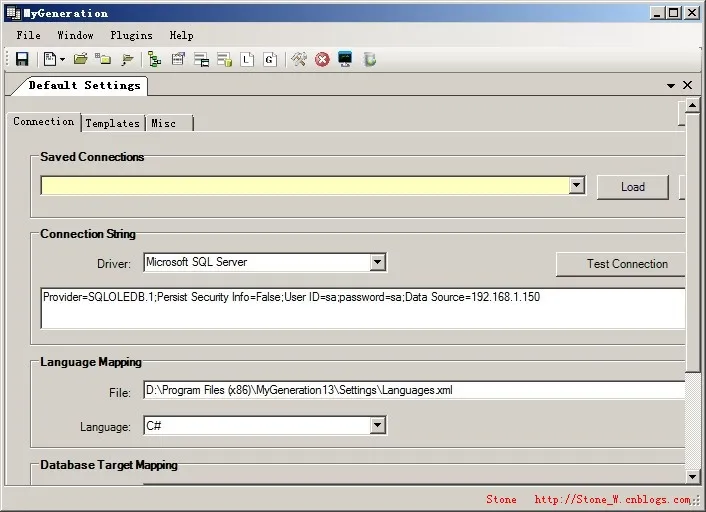Switch to the Templates tab
This screenshot has height=512, width=706.
pos(113,123)
